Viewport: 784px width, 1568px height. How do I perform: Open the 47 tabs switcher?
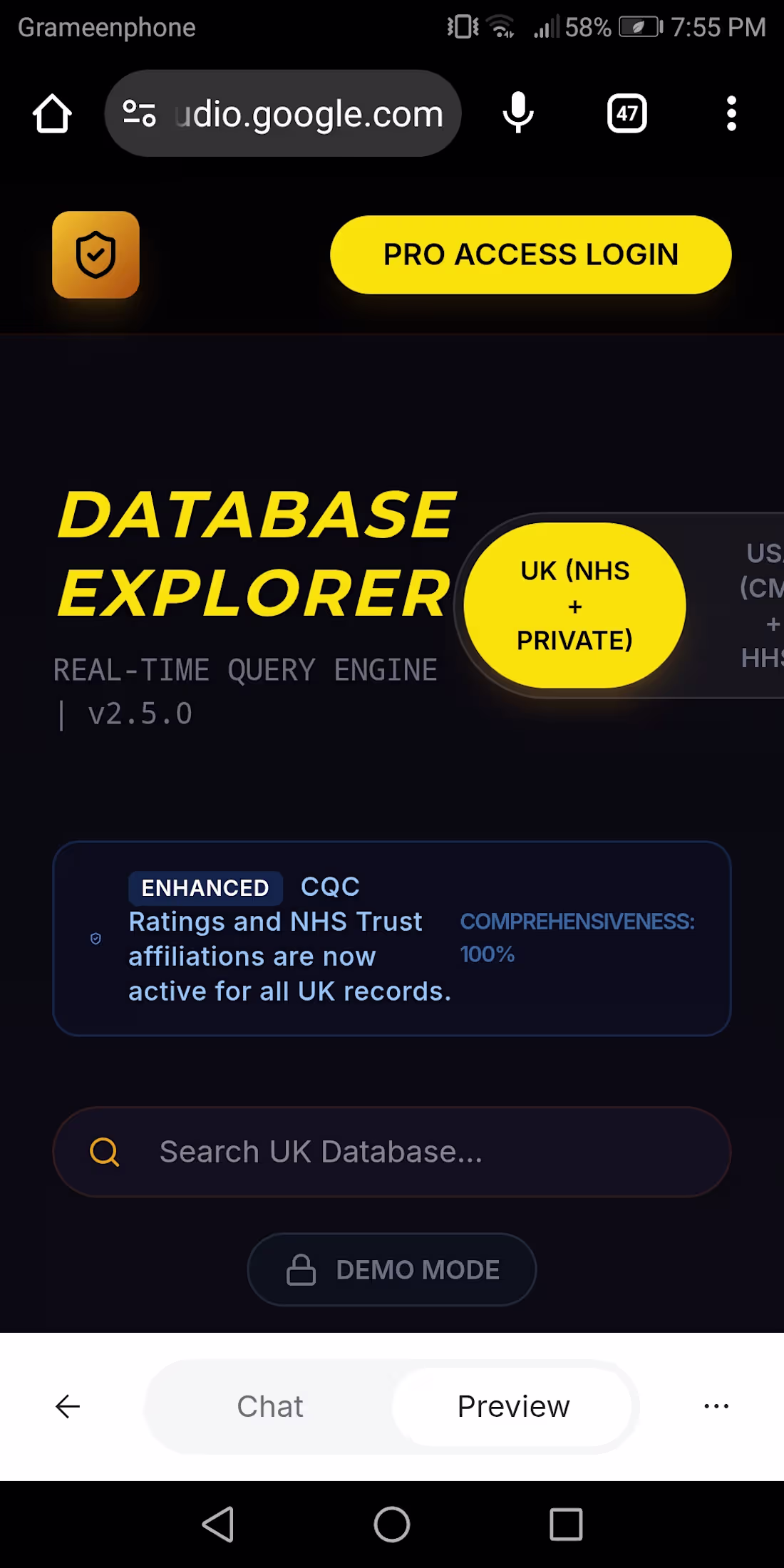coord(626,113)
